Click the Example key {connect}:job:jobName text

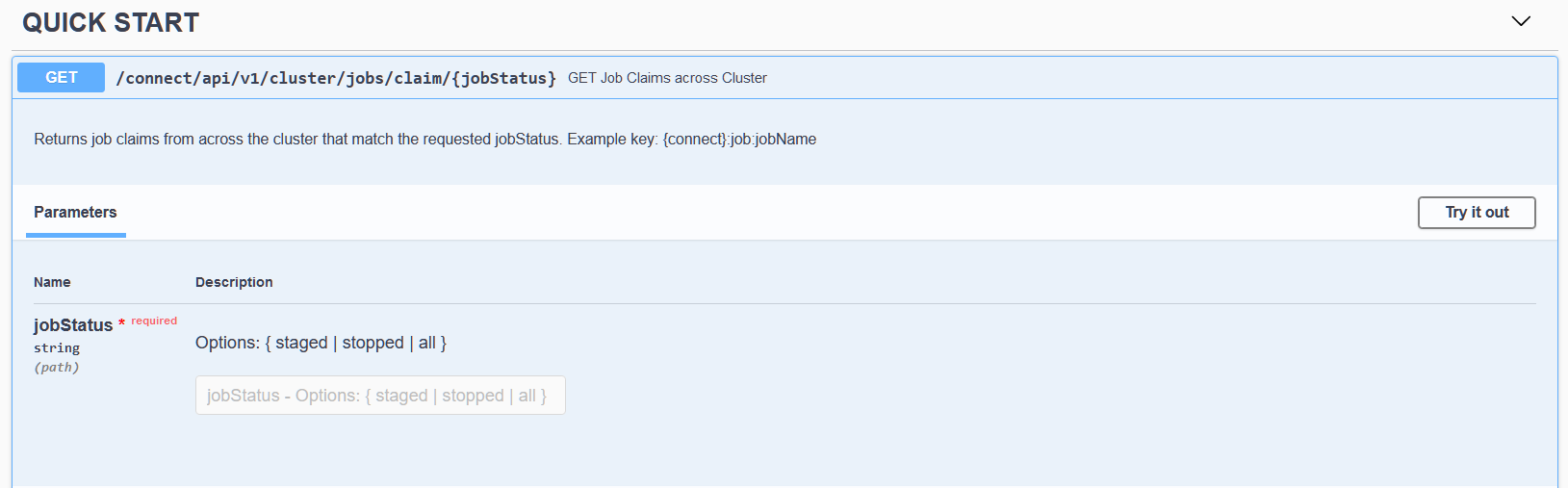[692, 140]
